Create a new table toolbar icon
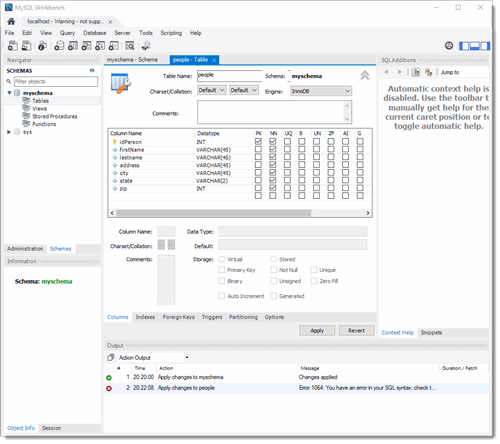The image size is (500, 444). coord(73,46)
